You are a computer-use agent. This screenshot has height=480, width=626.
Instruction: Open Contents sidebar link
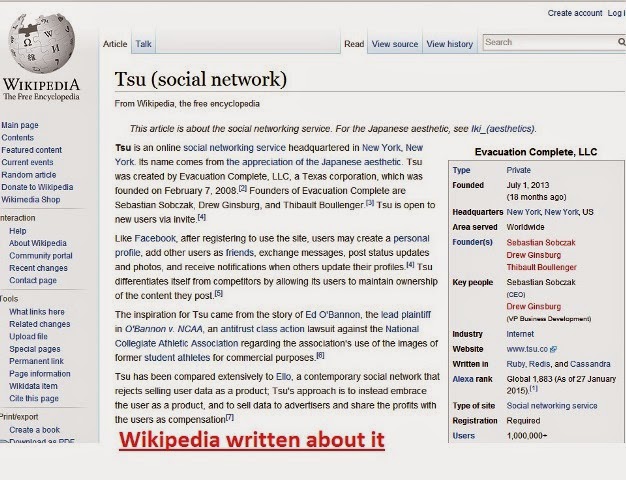coord(18,137)
